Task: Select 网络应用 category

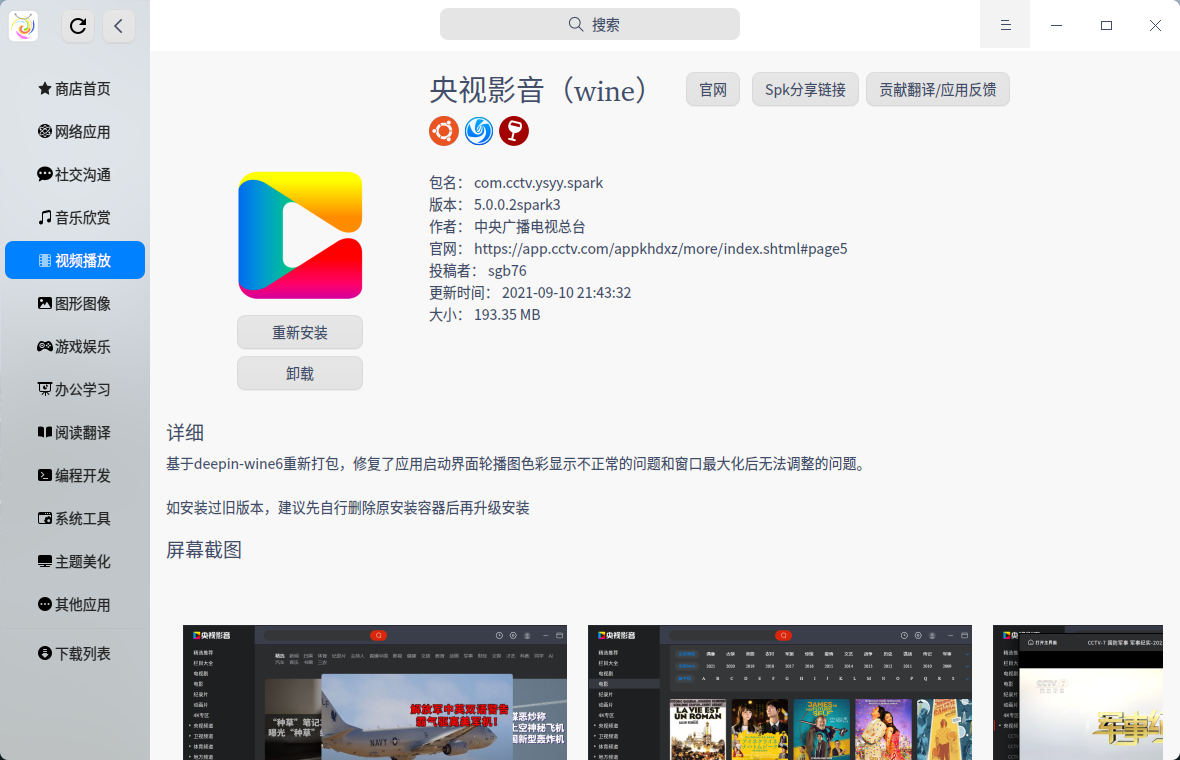Action: tap(75, 132)
